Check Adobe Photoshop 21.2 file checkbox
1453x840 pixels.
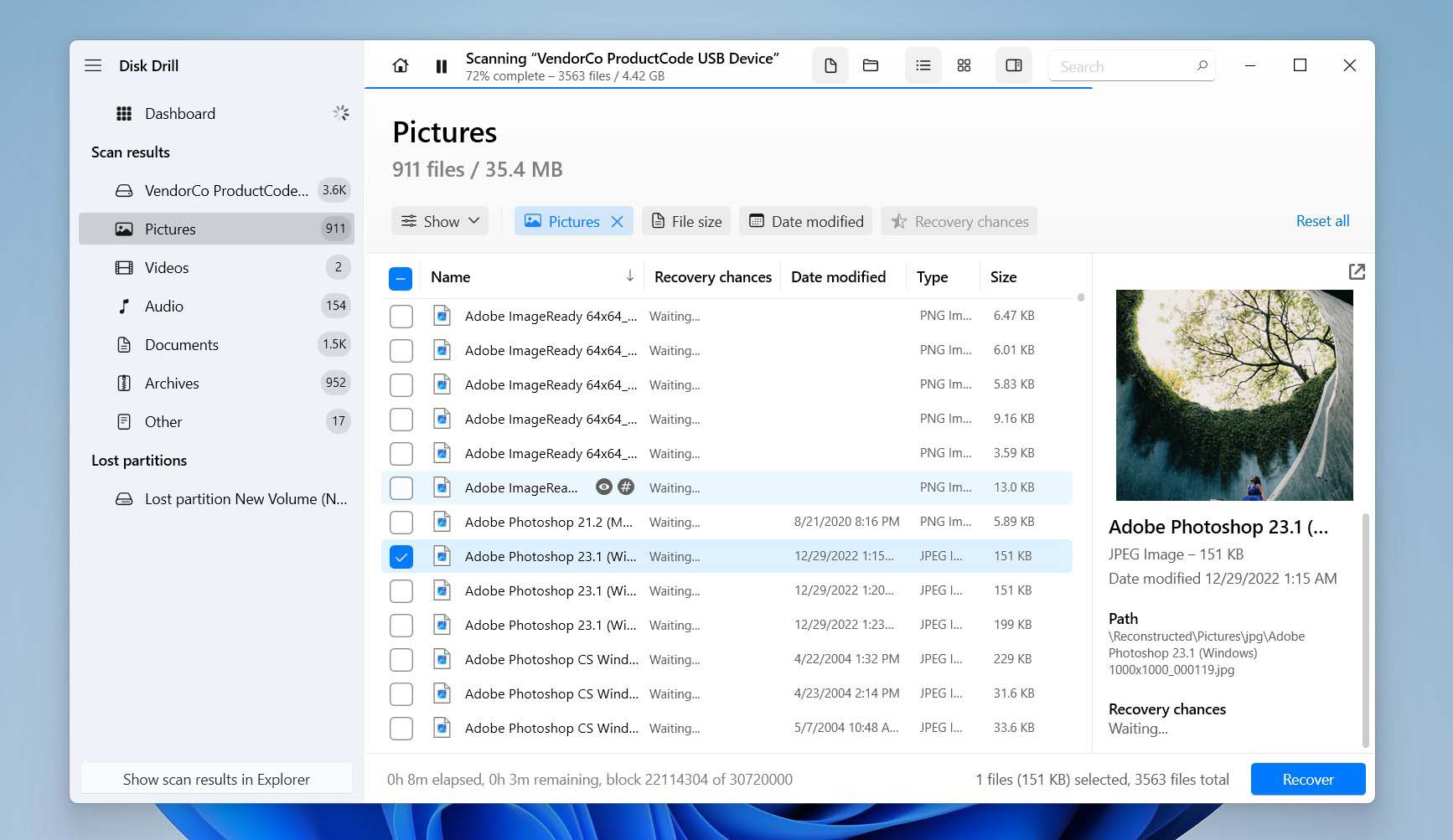coord(401,523)
